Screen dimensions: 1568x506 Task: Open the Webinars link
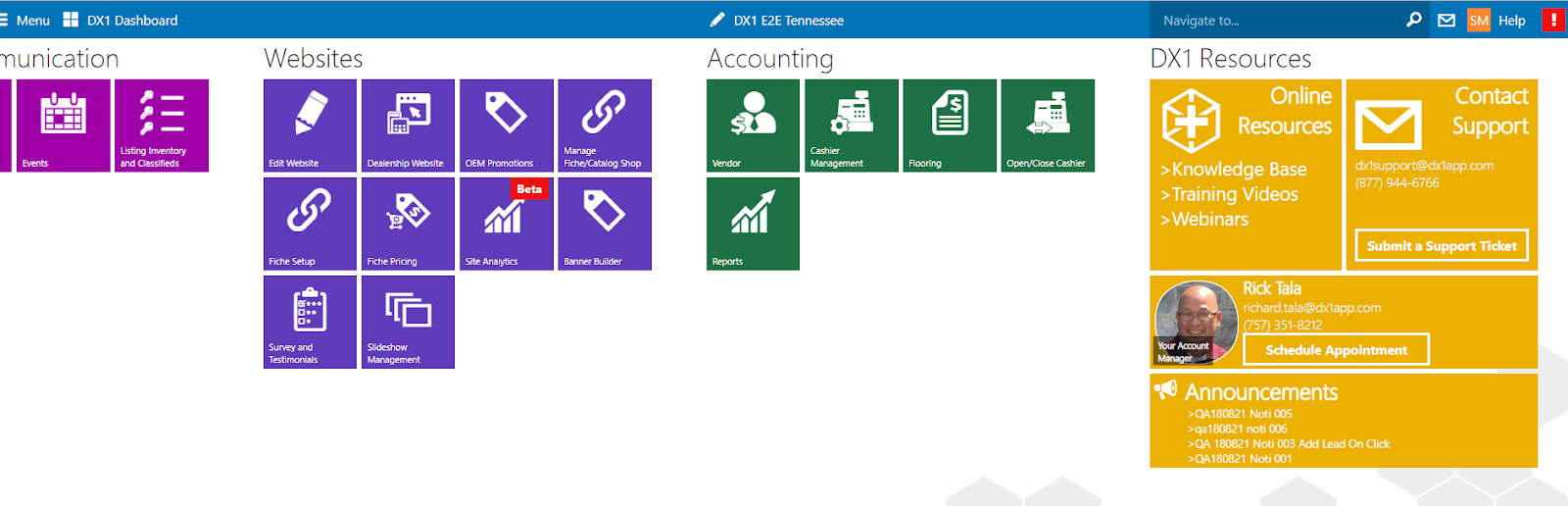click(x=1204, y=219)
